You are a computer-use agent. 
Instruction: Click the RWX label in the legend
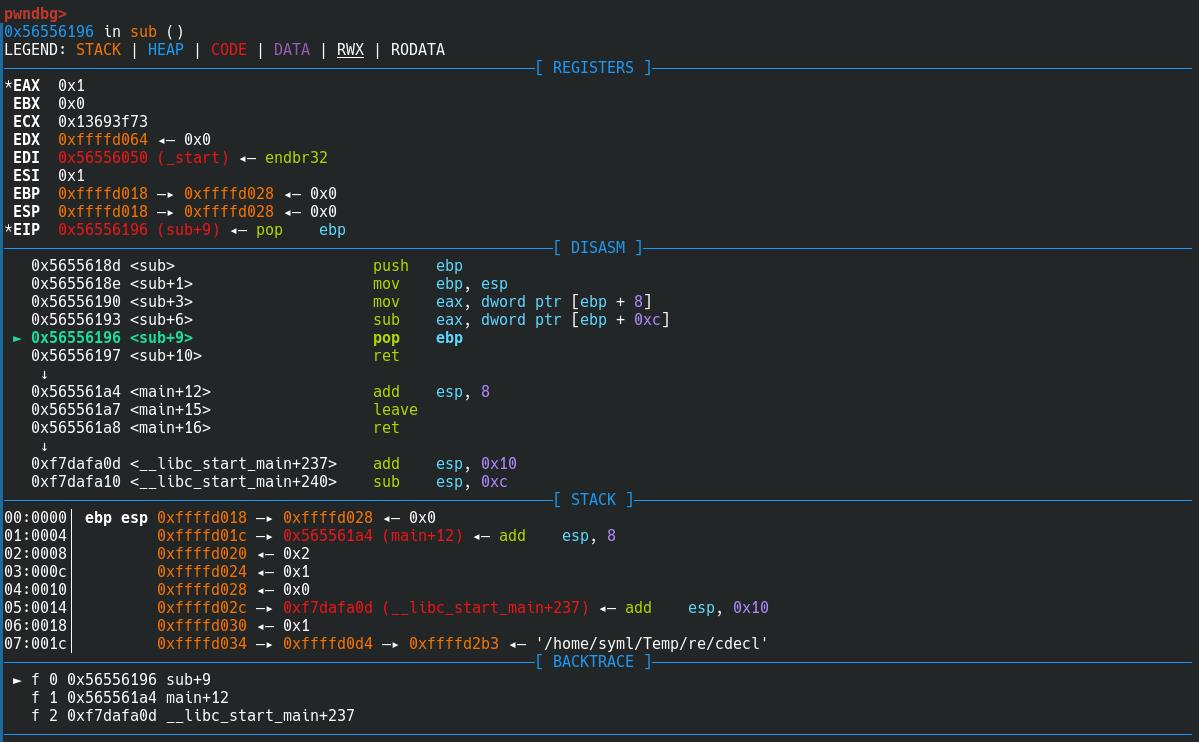350,50
